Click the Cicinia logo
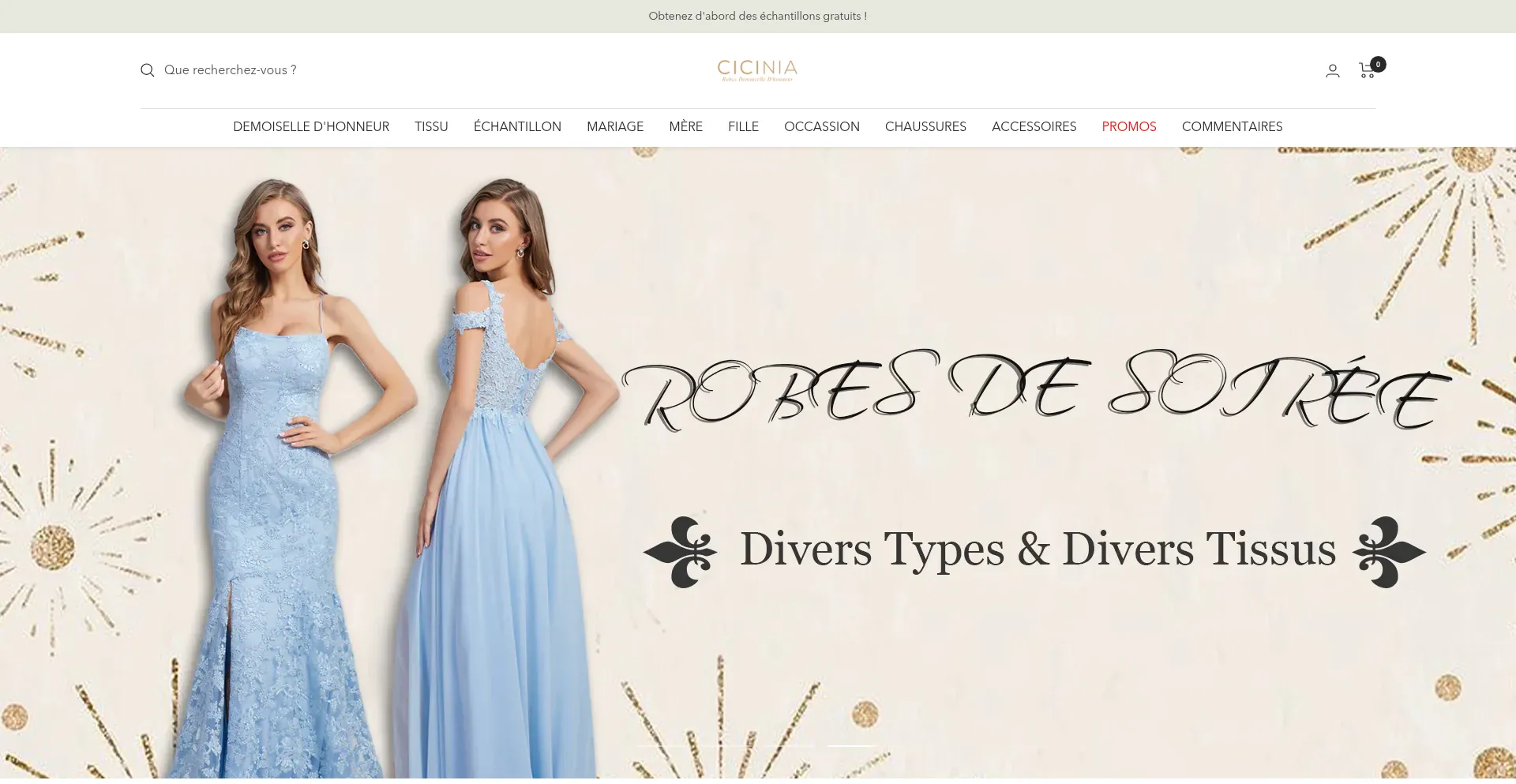 (757, 69)
